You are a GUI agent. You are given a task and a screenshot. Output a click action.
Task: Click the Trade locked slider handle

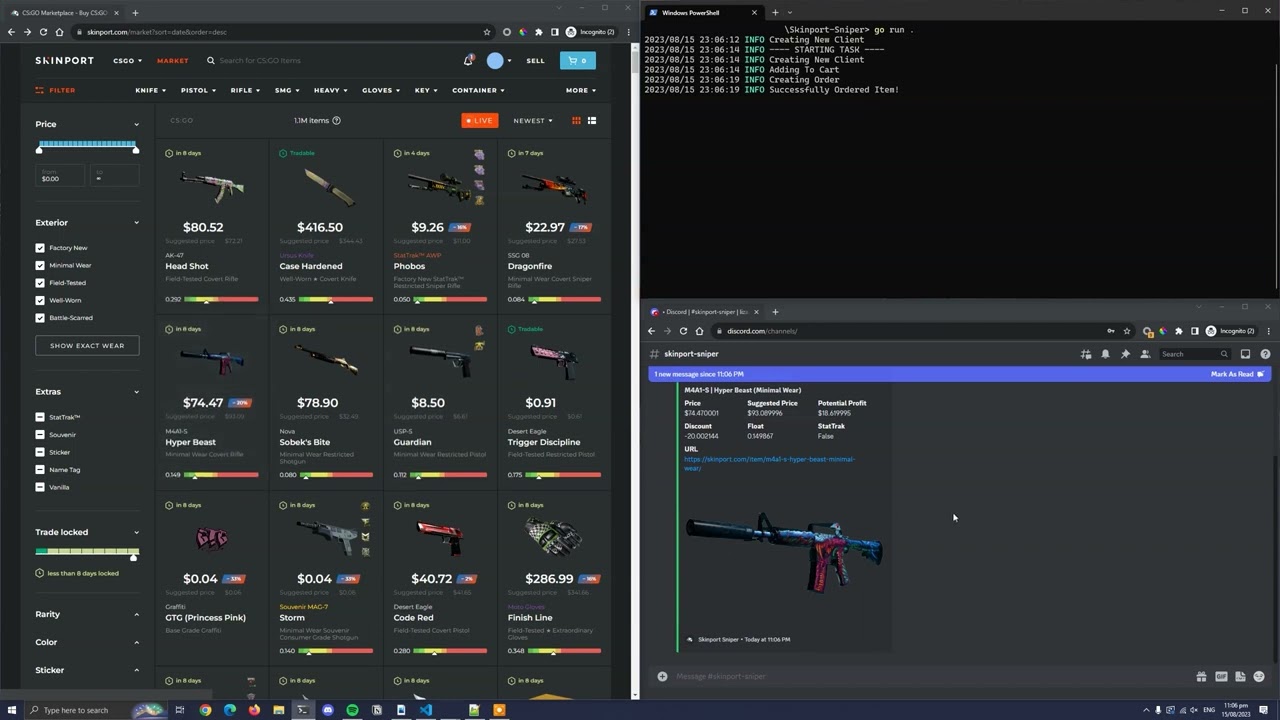pyautogui.click(x=133, y=557)
